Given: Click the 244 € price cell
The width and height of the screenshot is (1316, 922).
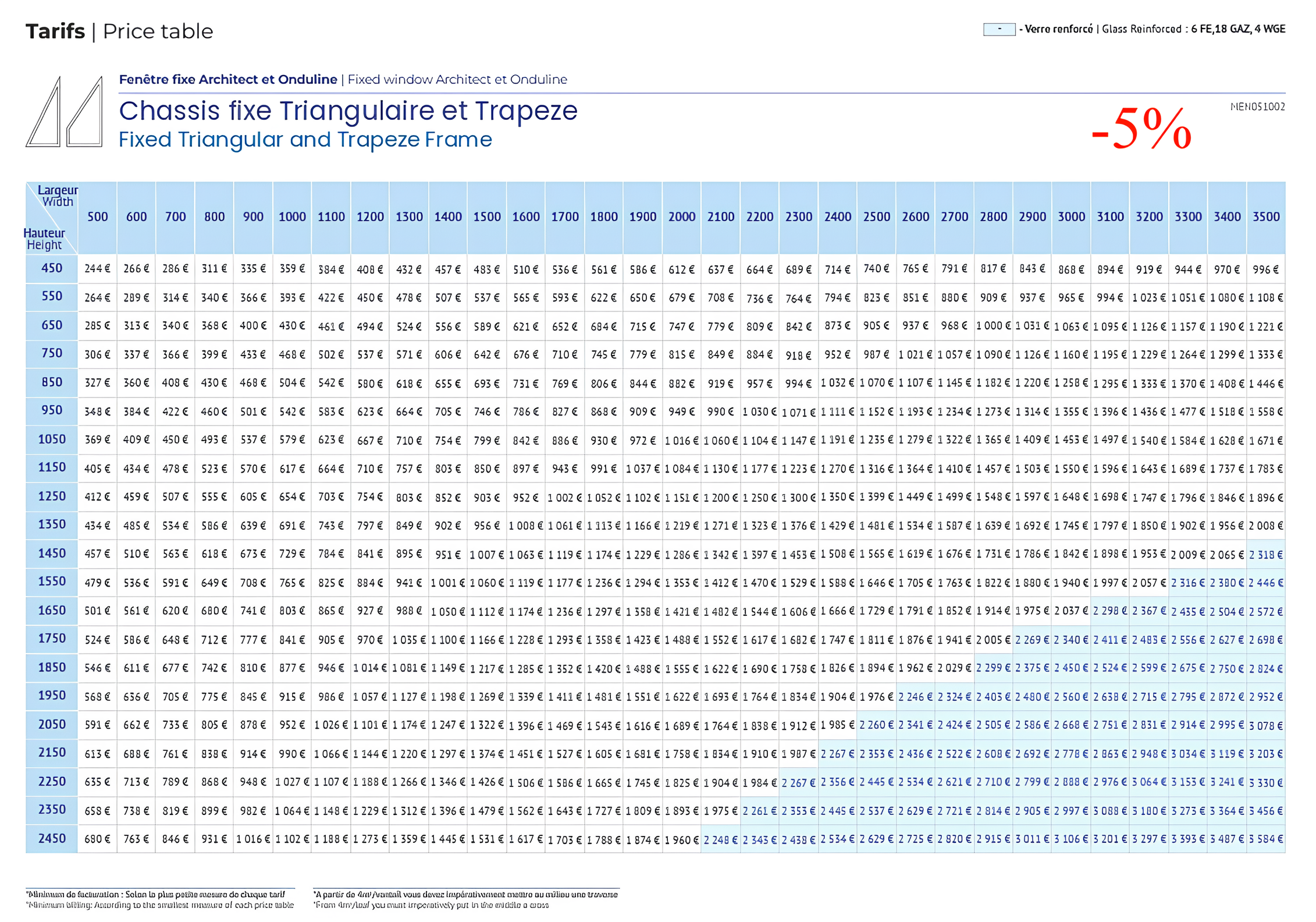Looking at the screenshot, I should tap(97, 269).
